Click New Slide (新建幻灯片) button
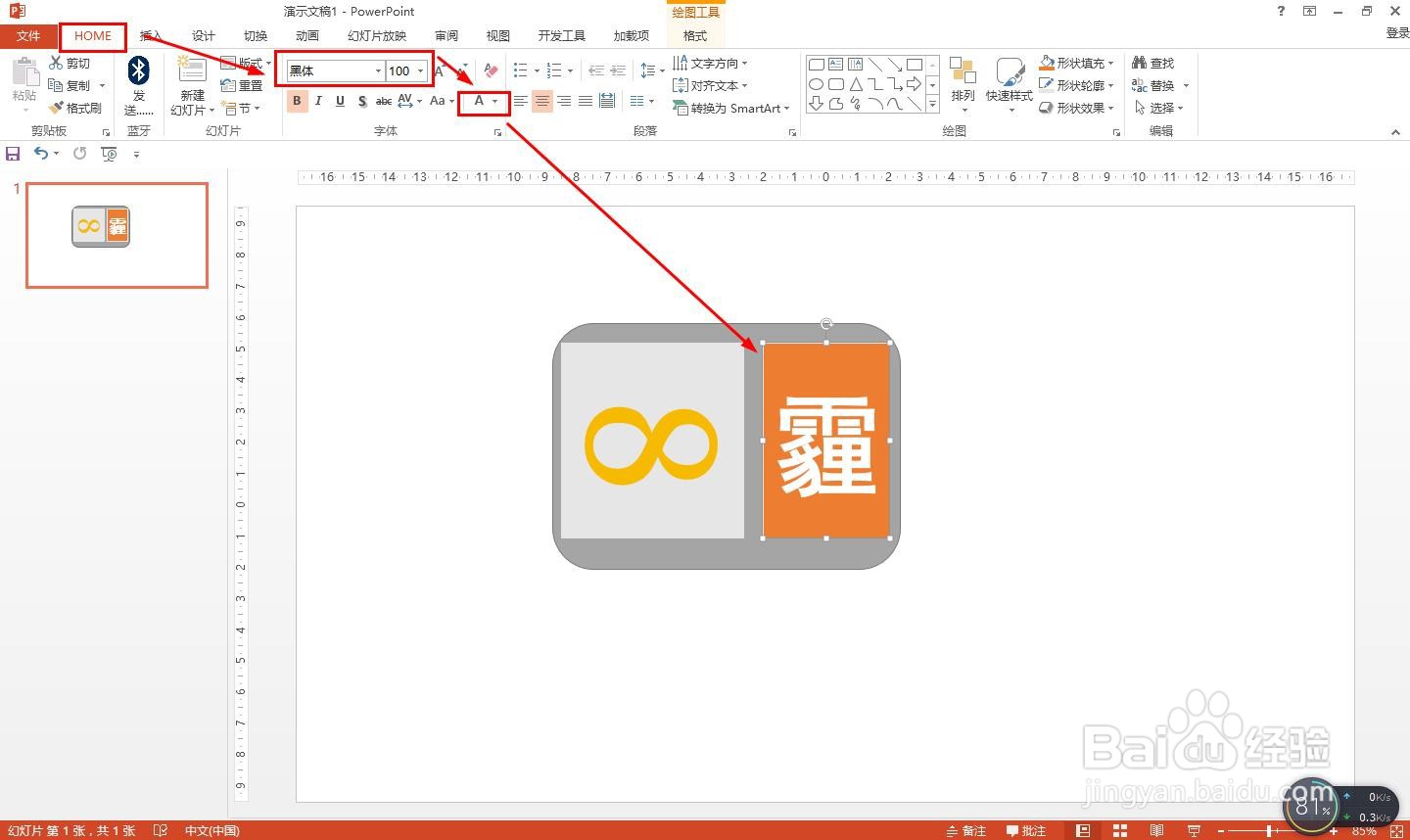Screen dimensions: 1410x840 pyautogui.click(x=192, y=86)
